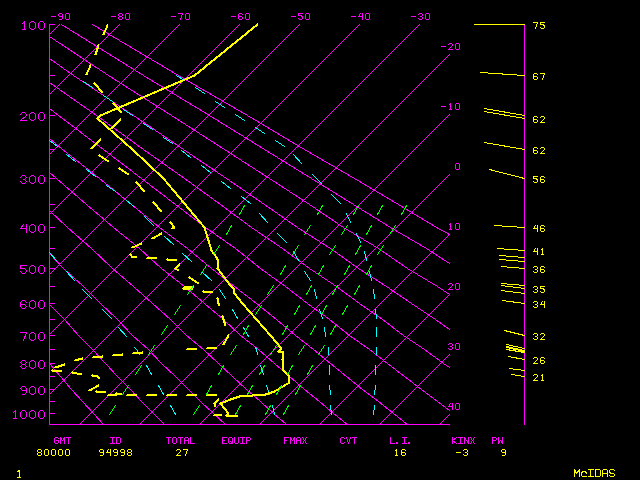This screenshot has width=640, height=480.
Task: Select the L.I. header label
Action: 400,440
